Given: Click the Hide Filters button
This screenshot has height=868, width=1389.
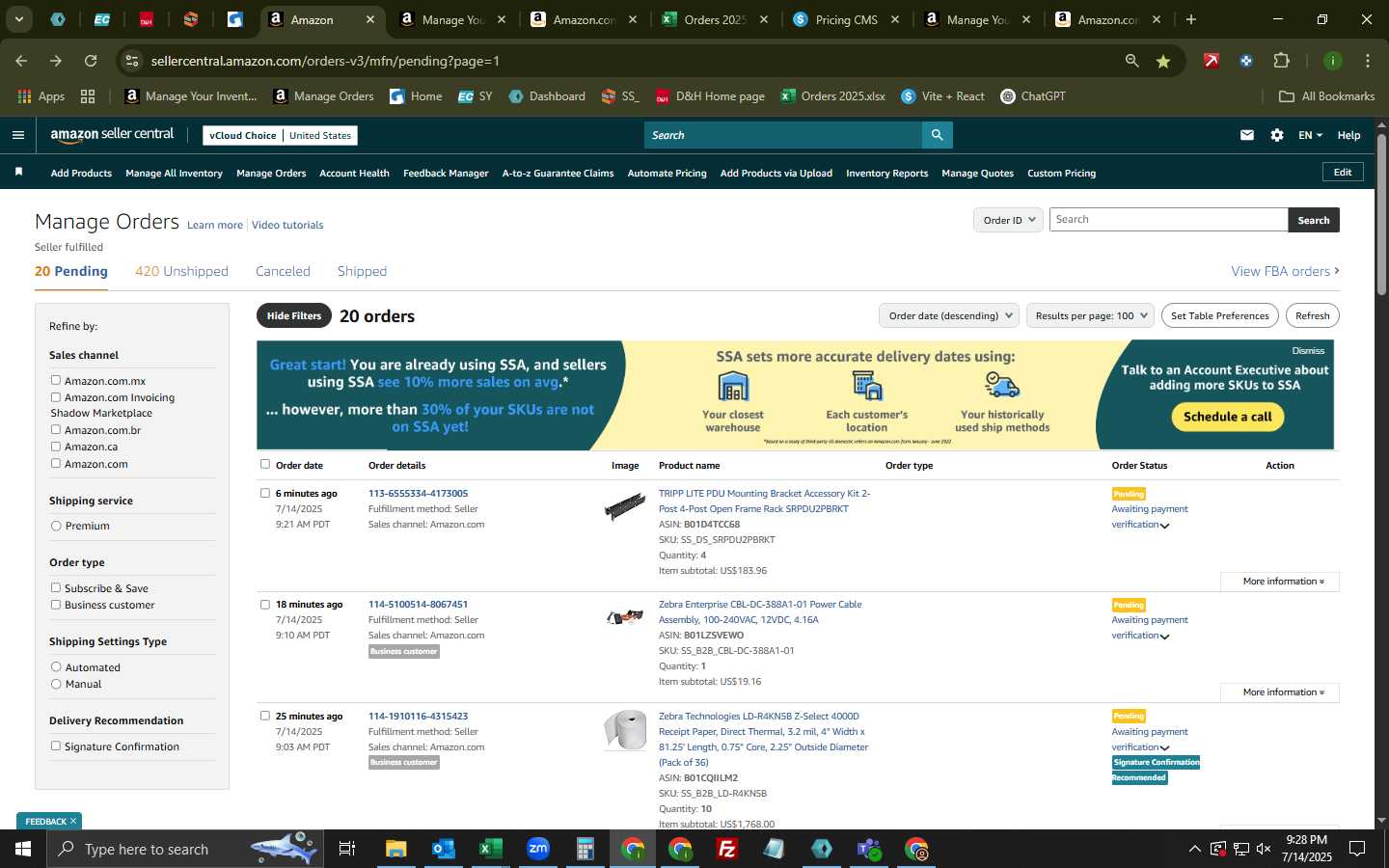Looking at the screenshot, I should pyautogui.click(x=294, y=315).
